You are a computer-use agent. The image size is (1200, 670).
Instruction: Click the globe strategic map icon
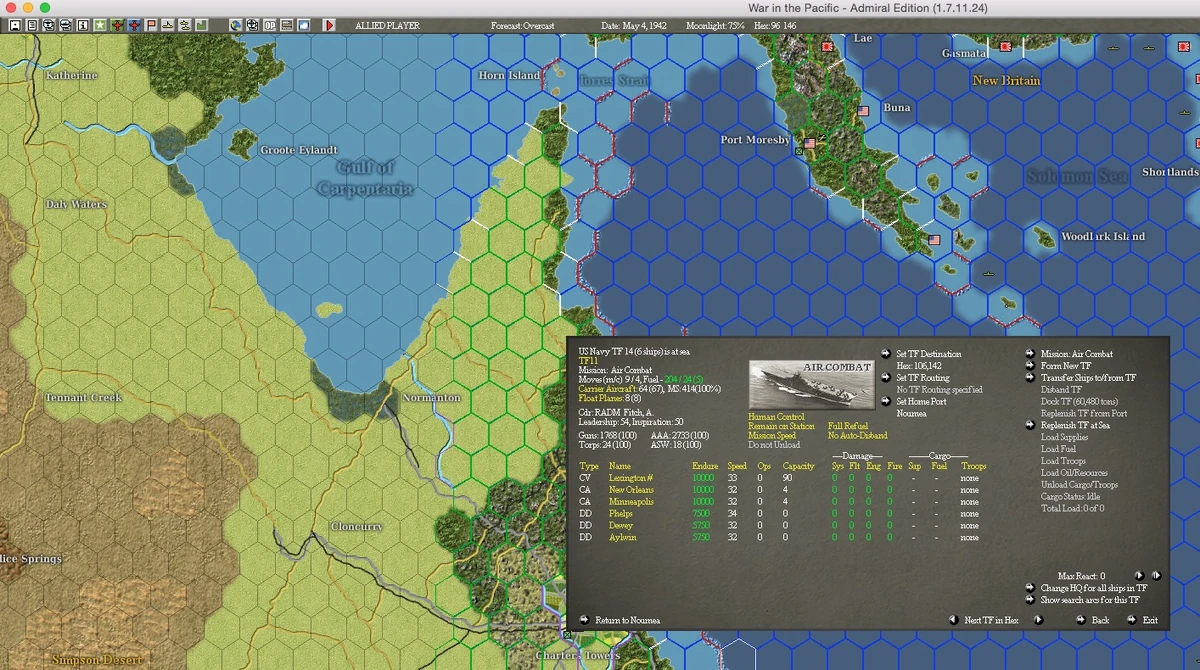coord(236,26)
